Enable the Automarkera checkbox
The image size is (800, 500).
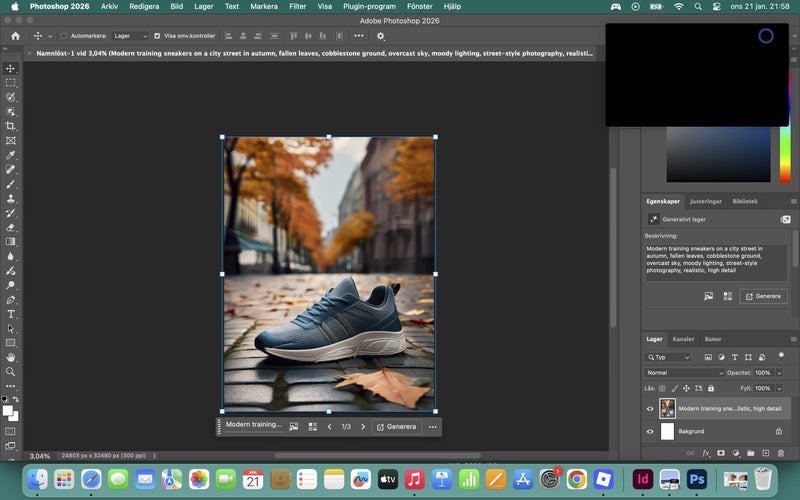pos(64,36)
